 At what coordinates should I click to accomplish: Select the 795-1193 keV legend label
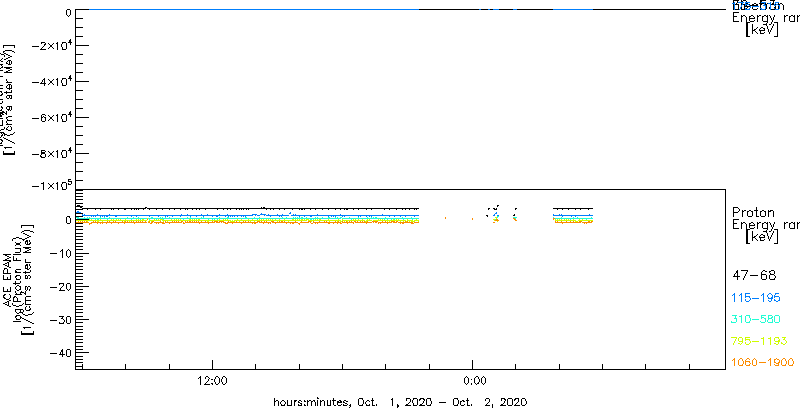tap(760, 341)
